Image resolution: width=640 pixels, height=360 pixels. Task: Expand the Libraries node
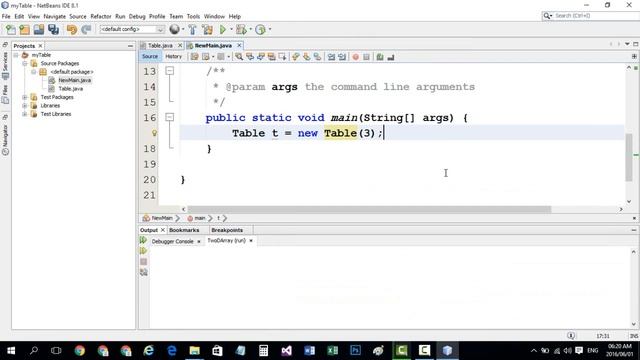coord(25,106)
